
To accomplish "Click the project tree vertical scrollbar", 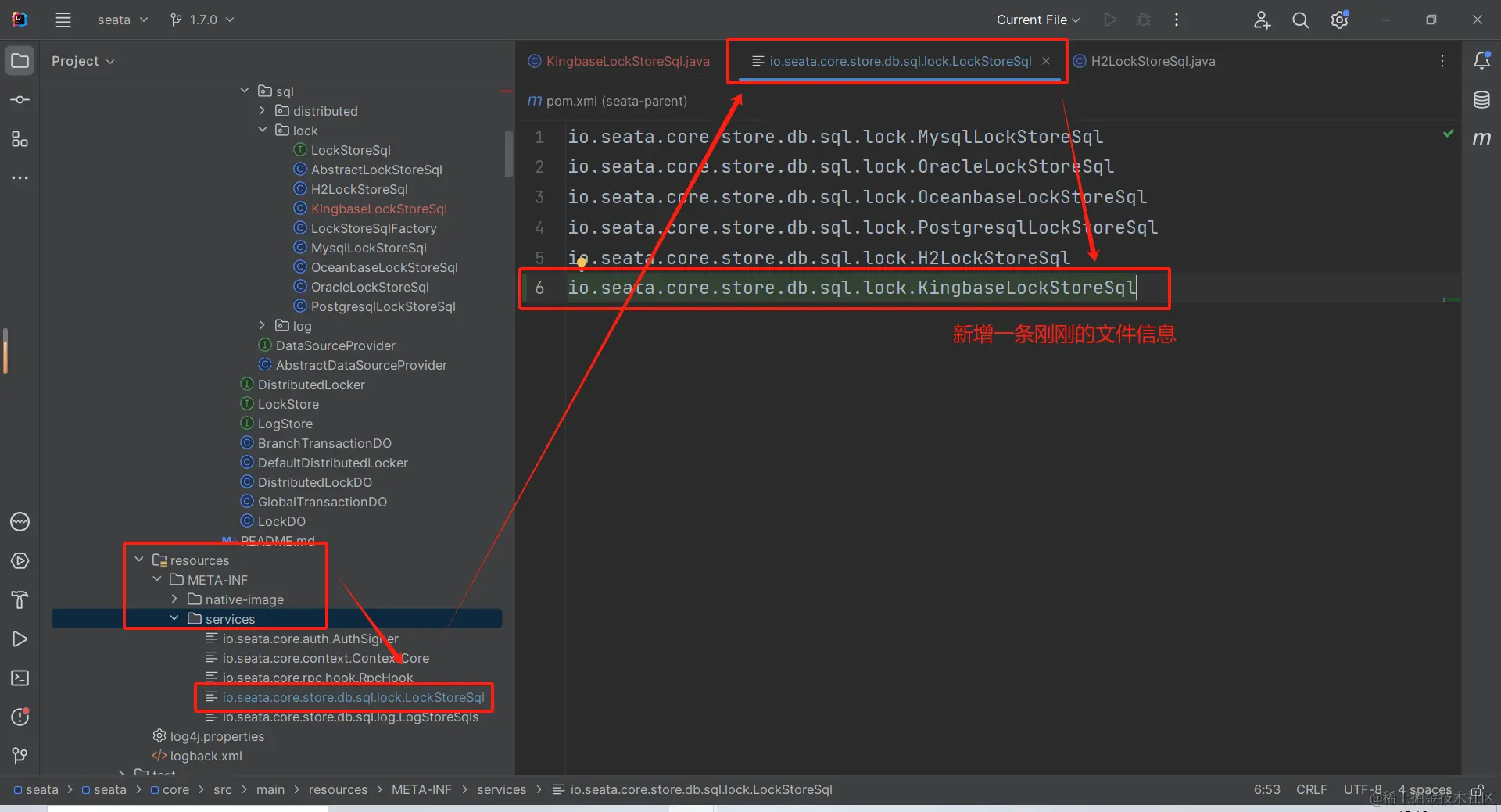I will [509, 155].
